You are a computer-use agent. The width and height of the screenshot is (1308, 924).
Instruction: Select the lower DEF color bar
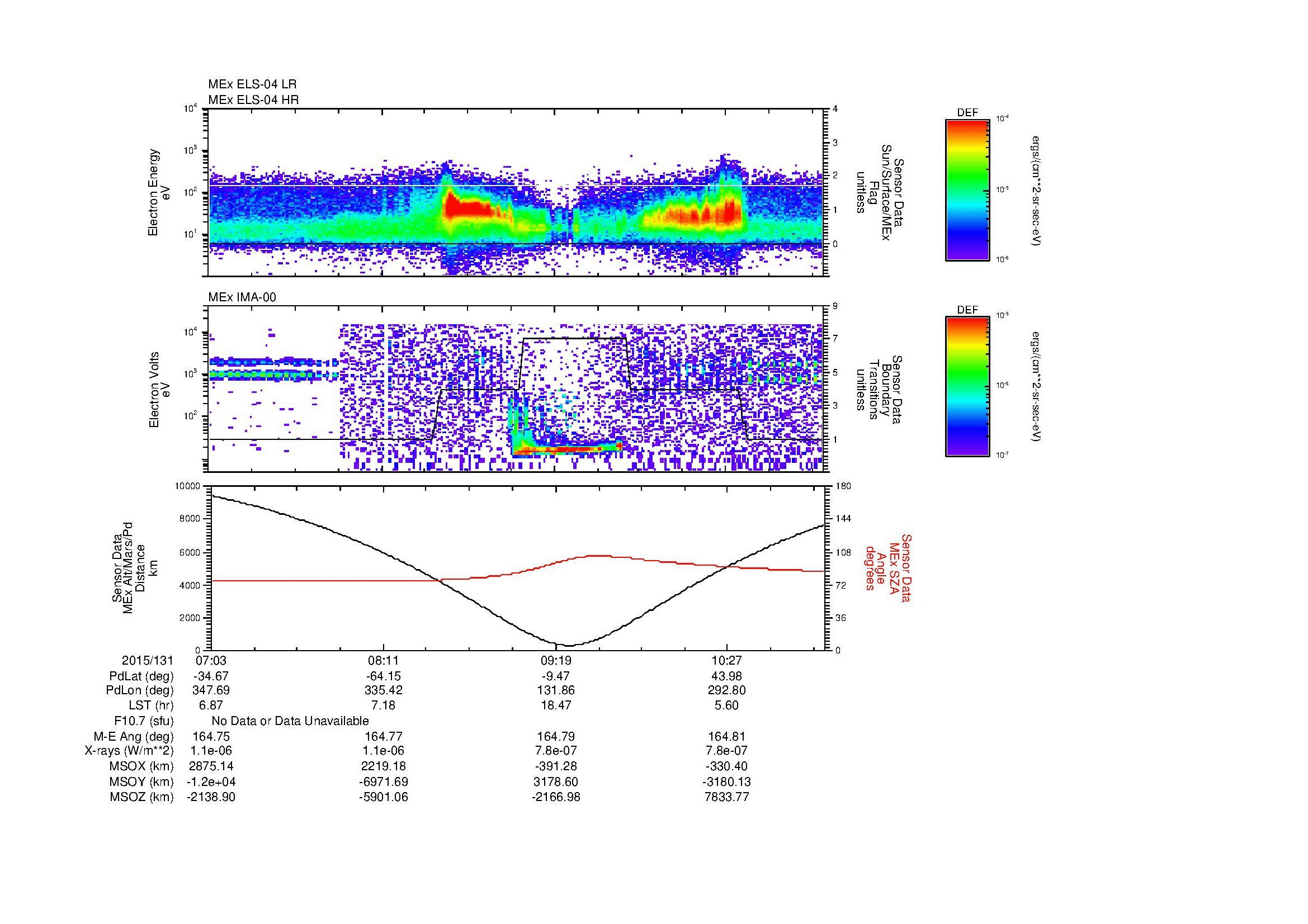click(x=967, y=387)
